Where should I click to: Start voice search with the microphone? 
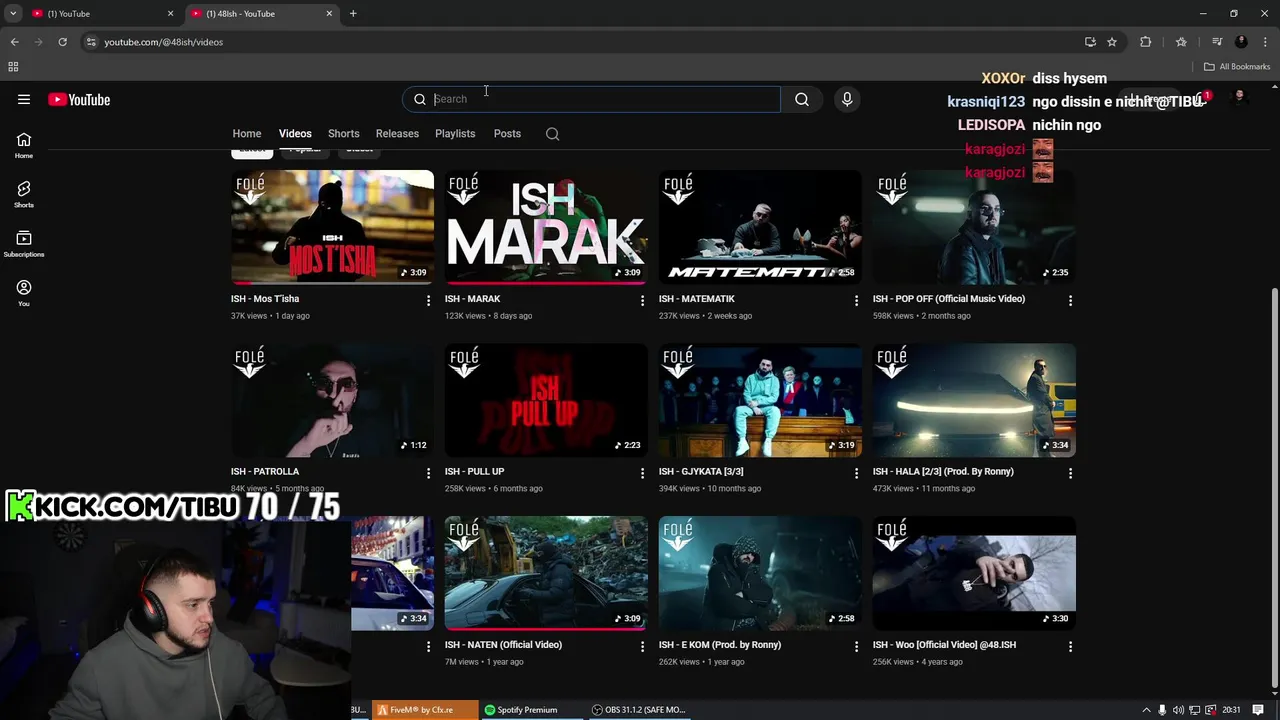pyautogui.click(x=847, y=99)
